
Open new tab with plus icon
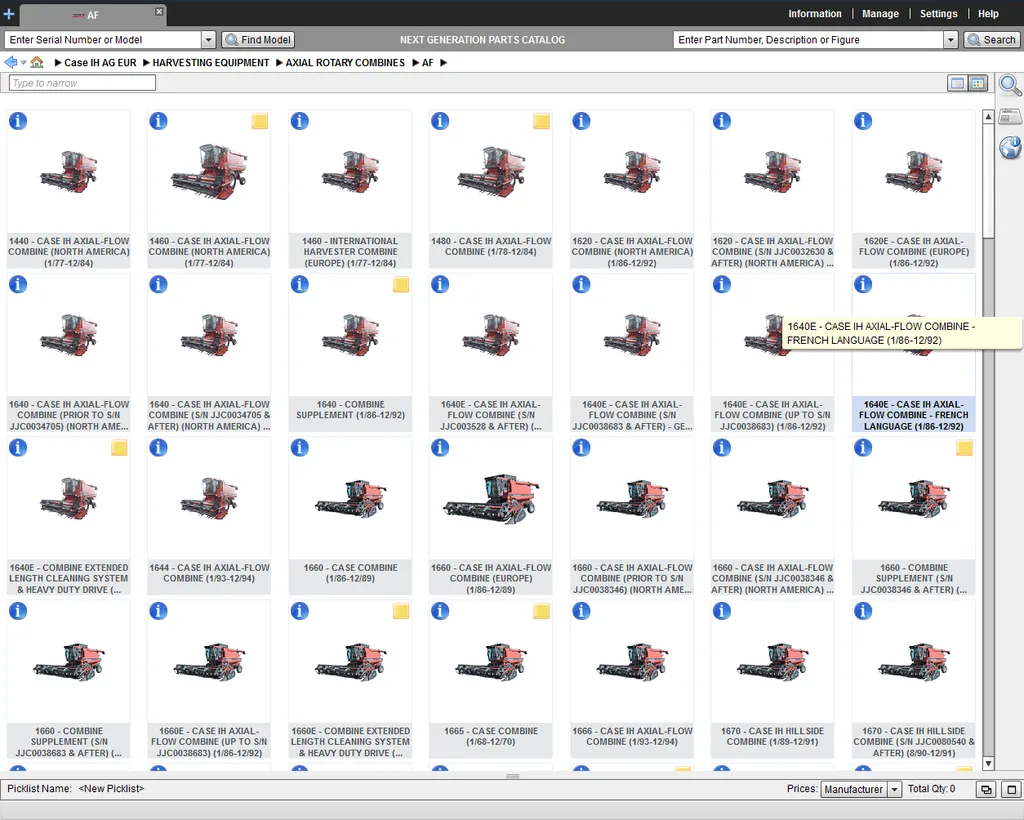(x=8, y=14)
